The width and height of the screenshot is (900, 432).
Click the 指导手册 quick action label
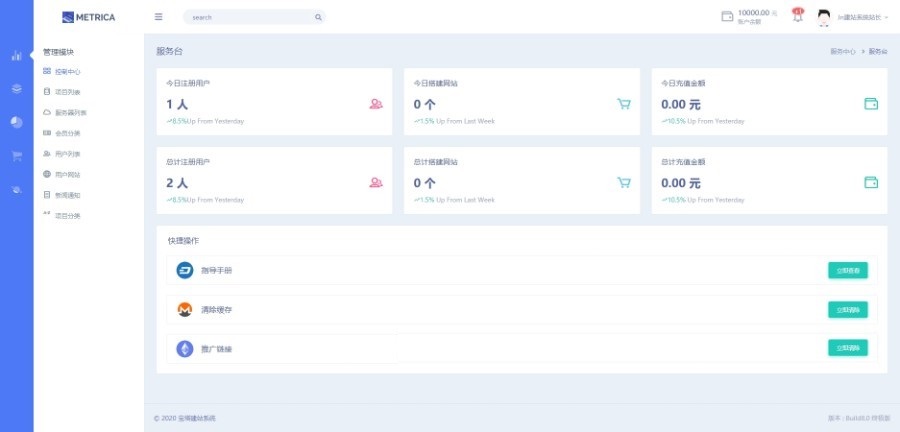pyautogui.click(x=216, y=270)
